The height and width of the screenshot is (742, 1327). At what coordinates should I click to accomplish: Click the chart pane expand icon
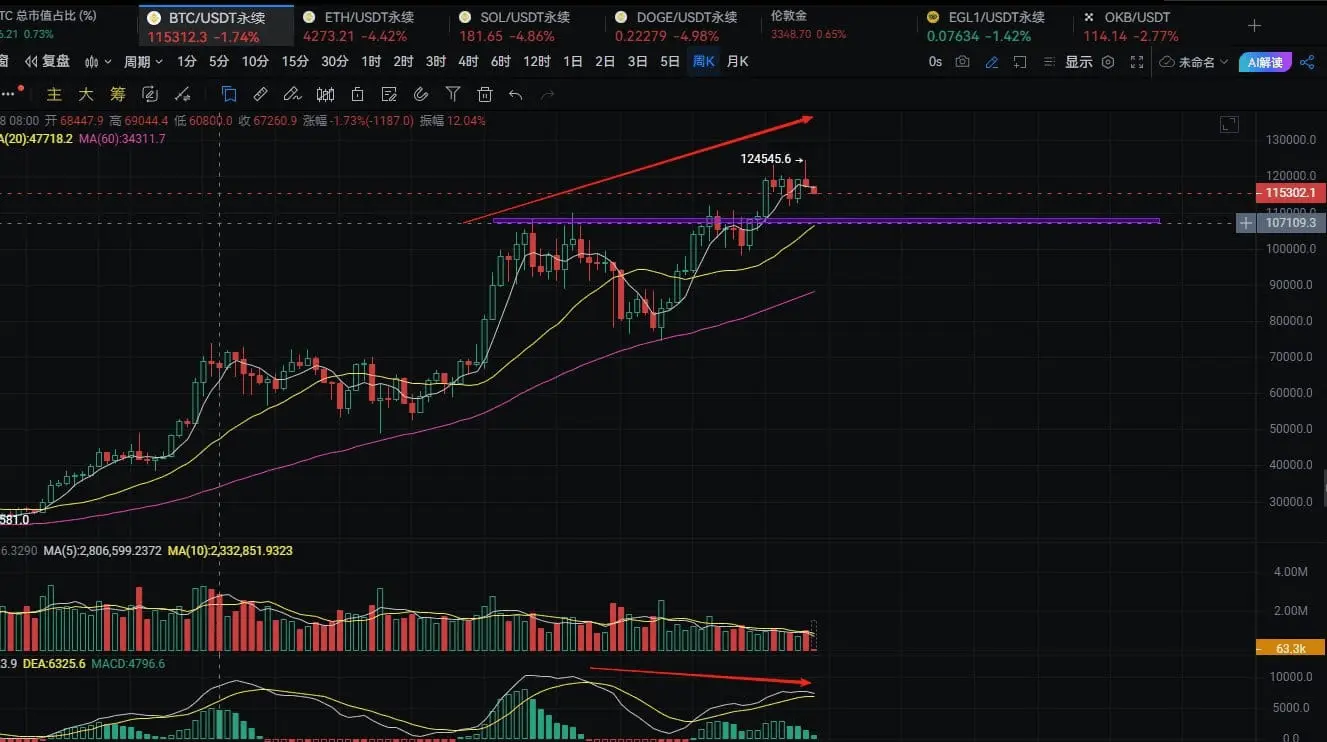(1229, 125)
